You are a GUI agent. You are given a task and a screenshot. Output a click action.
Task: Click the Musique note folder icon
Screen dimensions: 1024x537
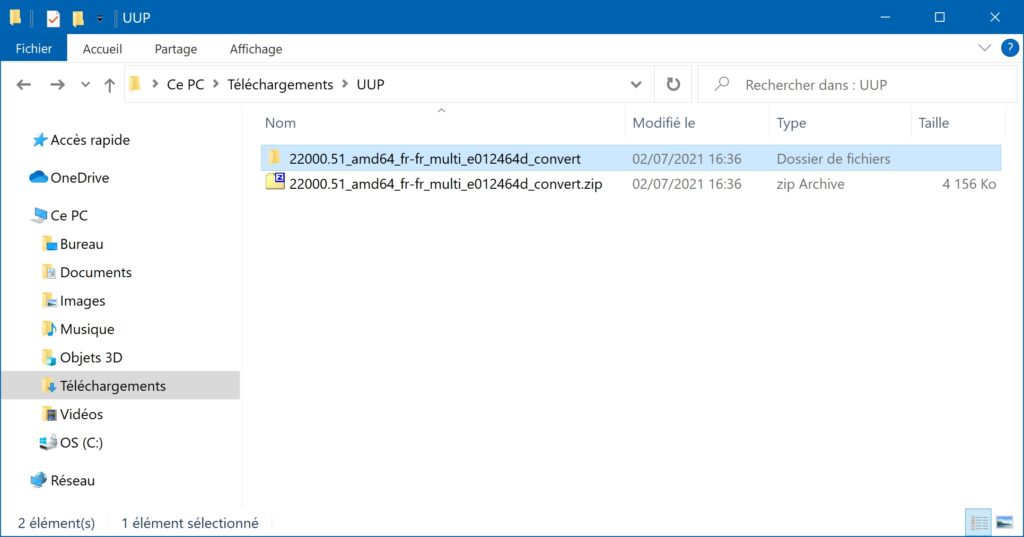(x=50, y=329)
